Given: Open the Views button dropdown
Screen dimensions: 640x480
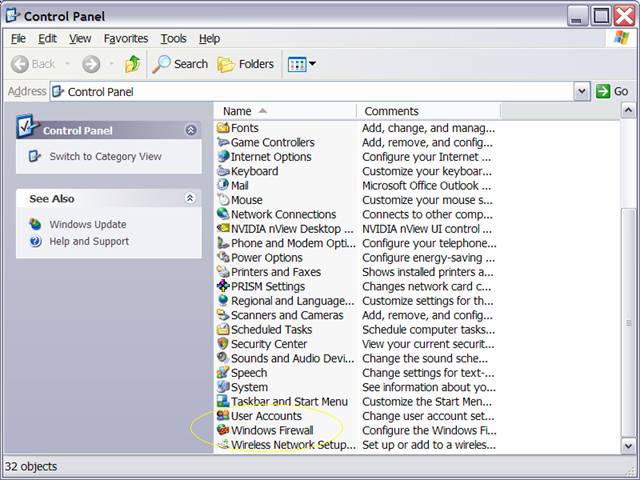Looking at the screenshot, I should (x=313, y=64).
